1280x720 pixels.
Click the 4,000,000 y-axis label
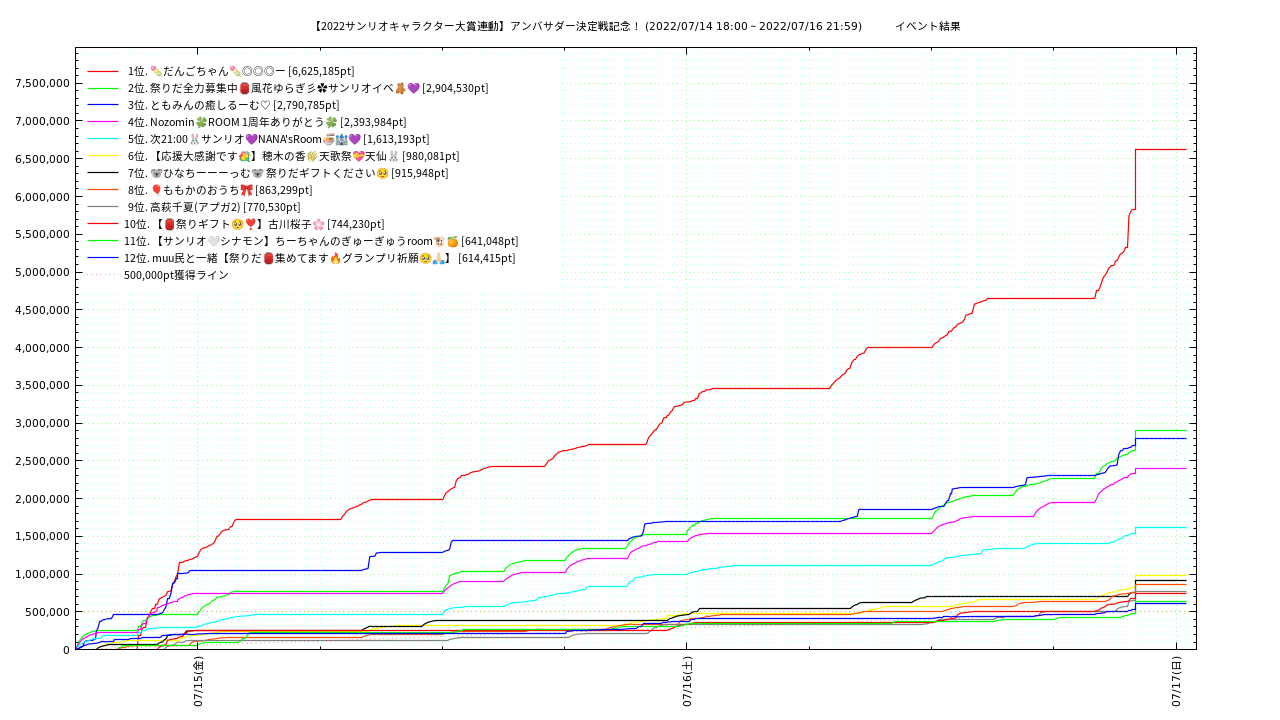pos(42,348)
